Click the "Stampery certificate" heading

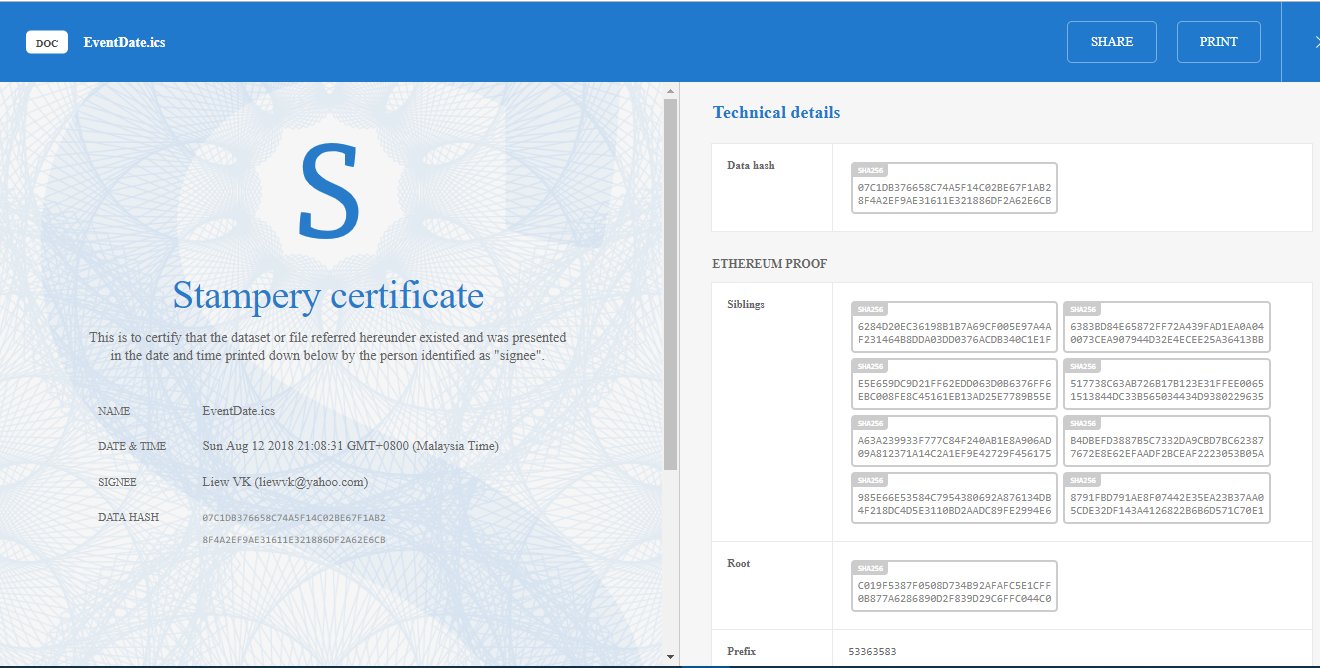[x=328, y=295]
